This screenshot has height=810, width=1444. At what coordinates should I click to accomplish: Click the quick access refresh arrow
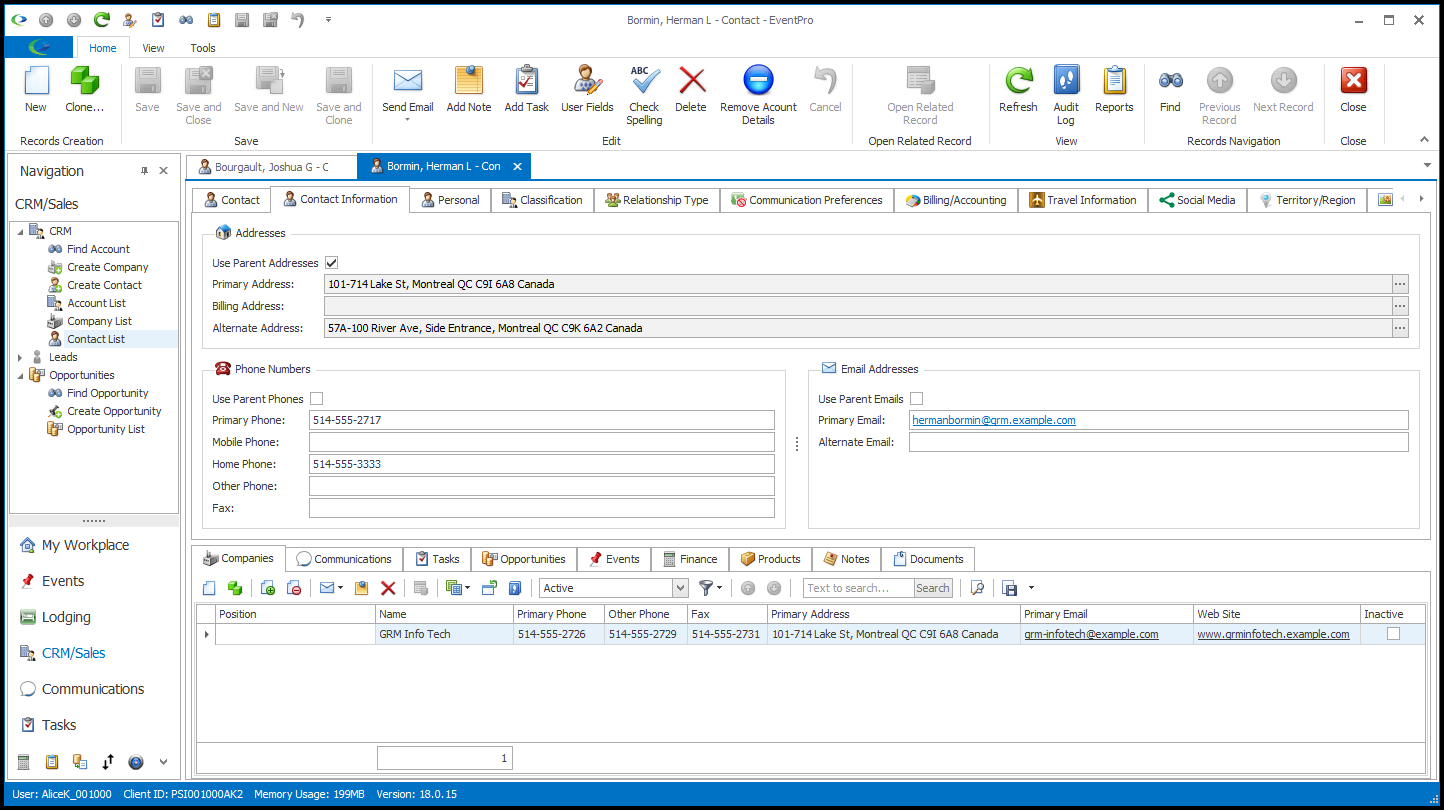click(x=102, y=20)
